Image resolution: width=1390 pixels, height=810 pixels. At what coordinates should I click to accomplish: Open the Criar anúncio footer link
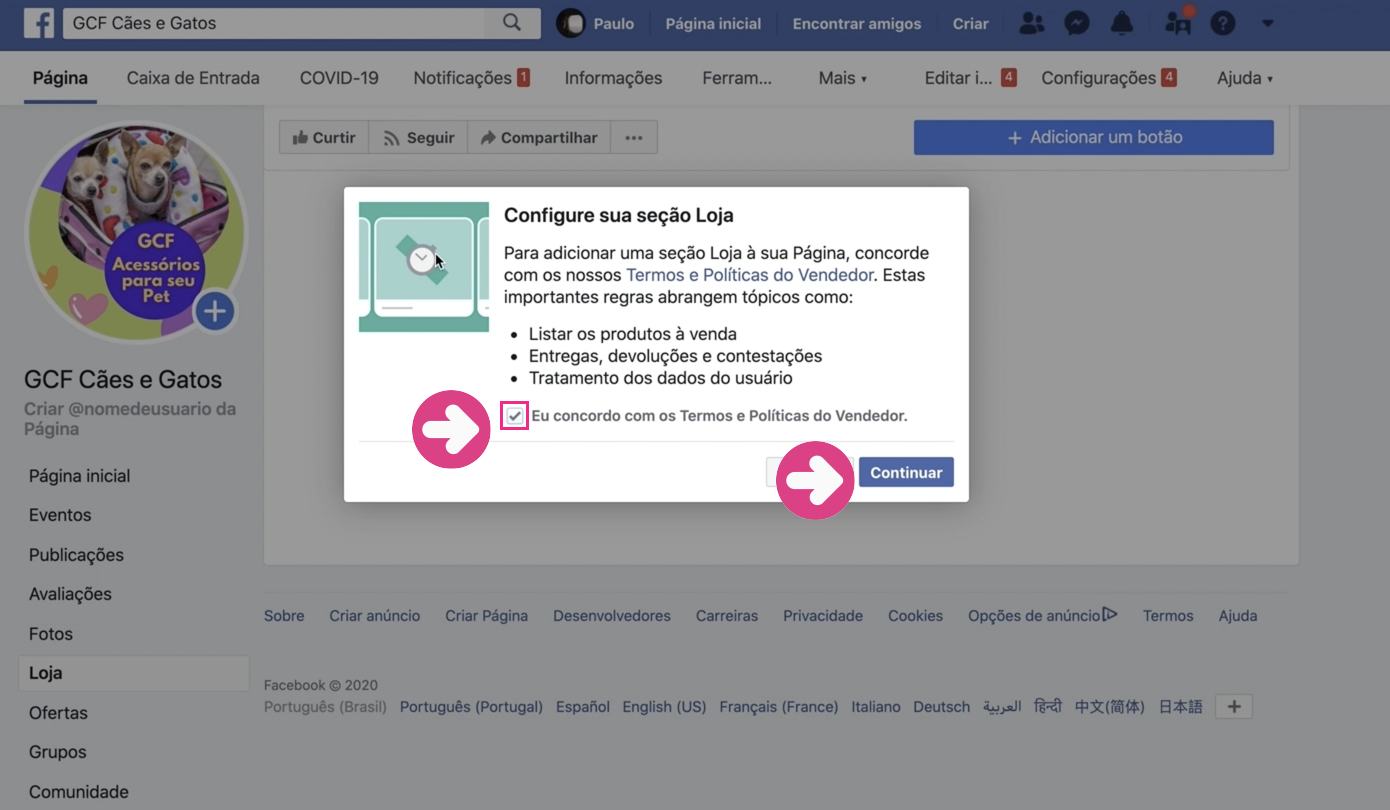tap(375, 616)
